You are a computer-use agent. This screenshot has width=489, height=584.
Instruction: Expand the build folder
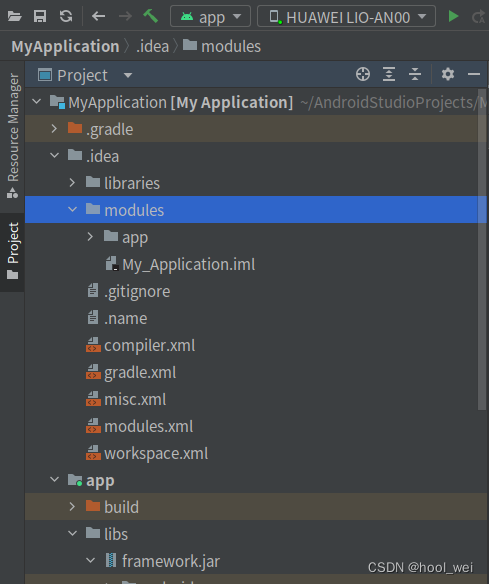pos(72,507)
